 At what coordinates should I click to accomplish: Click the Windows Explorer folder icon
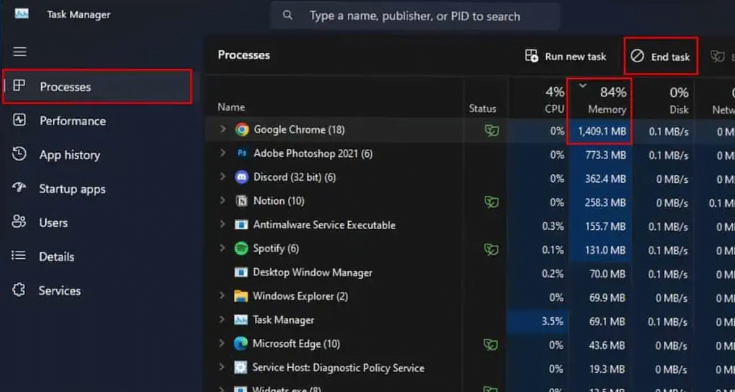point(241,296)
